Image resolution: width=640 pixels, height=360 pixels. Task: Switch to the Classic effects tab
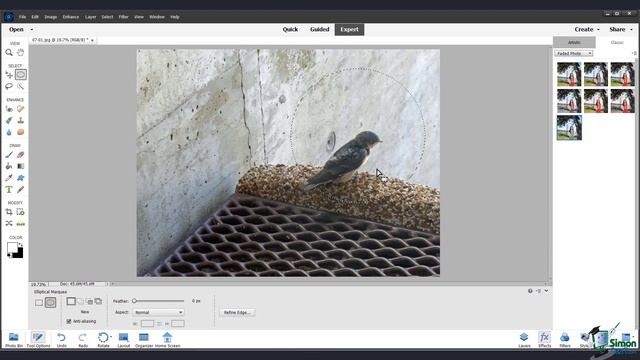[617, 42]
